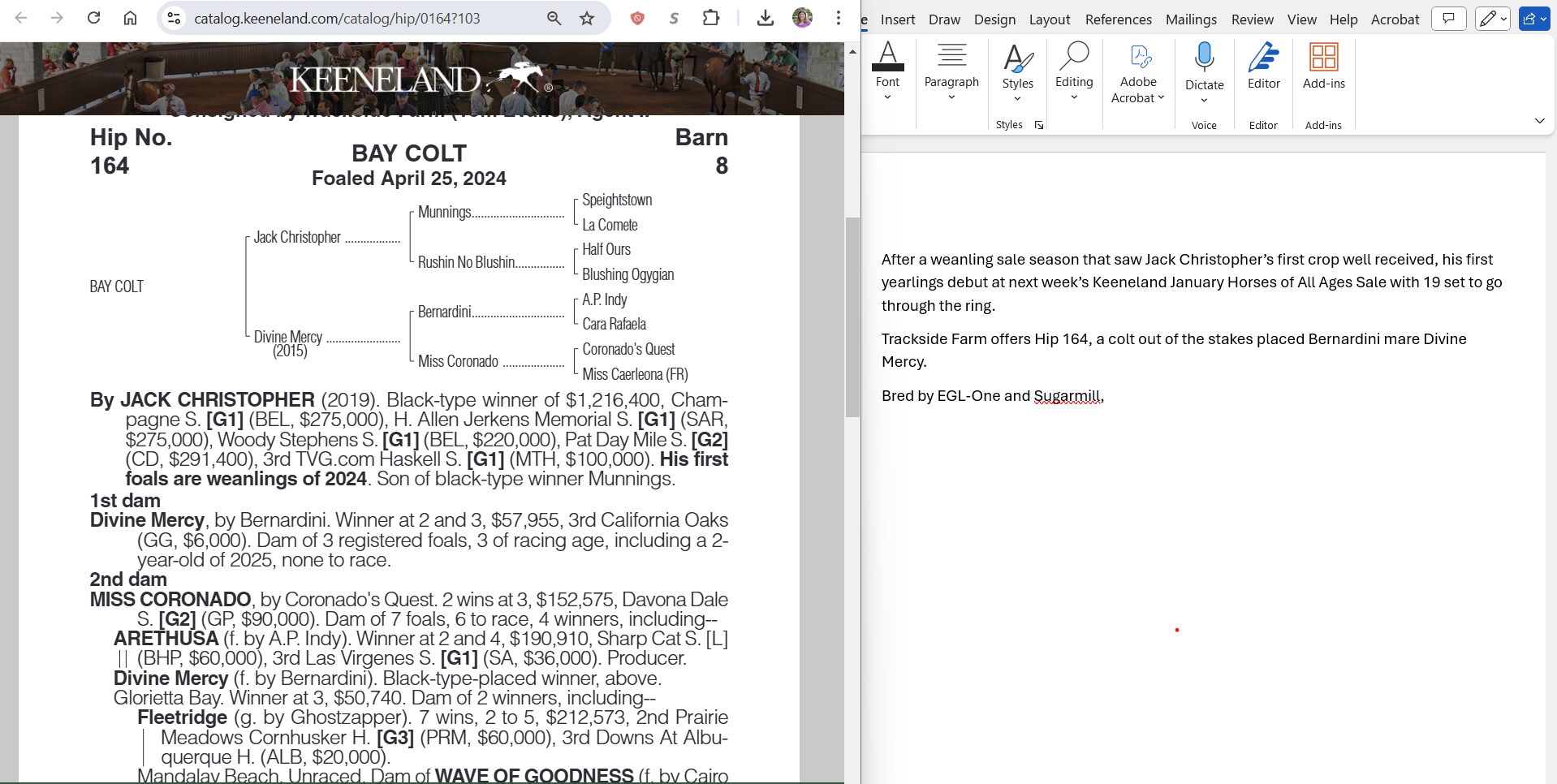Open the Acrobat tab in Word

coord(1395,19)
